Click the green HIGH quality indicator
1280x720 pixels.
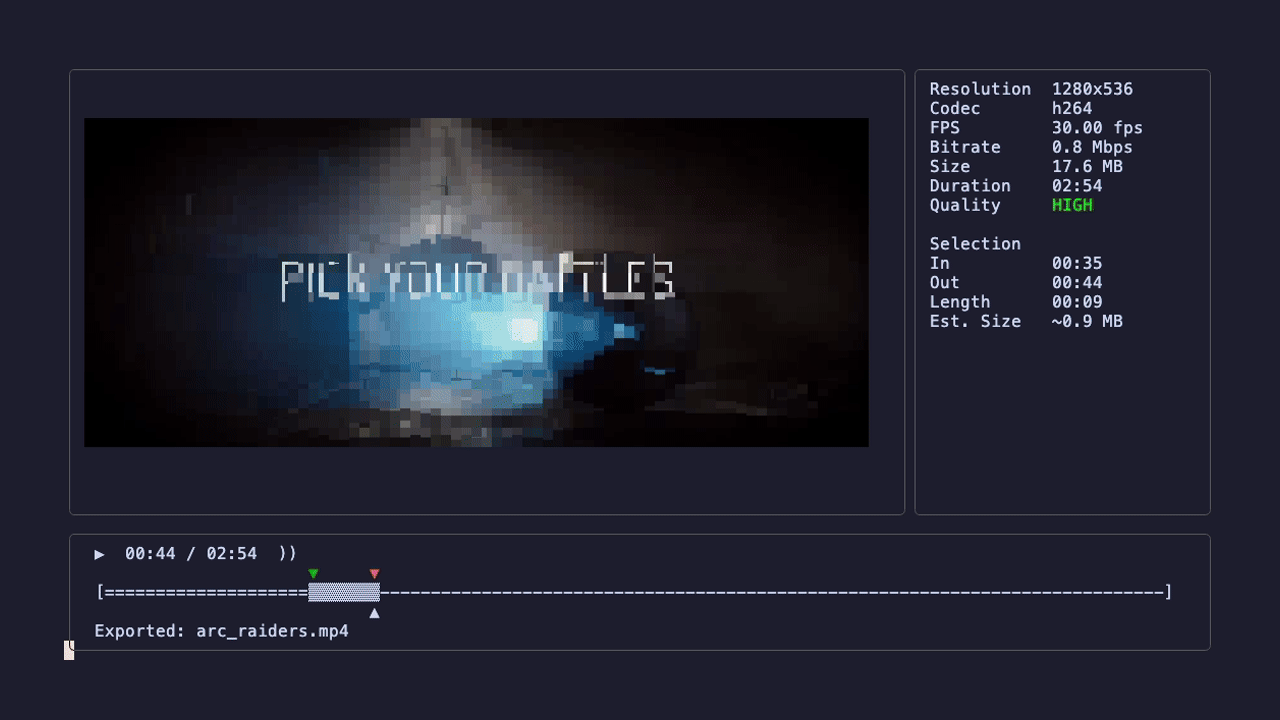1072,205
